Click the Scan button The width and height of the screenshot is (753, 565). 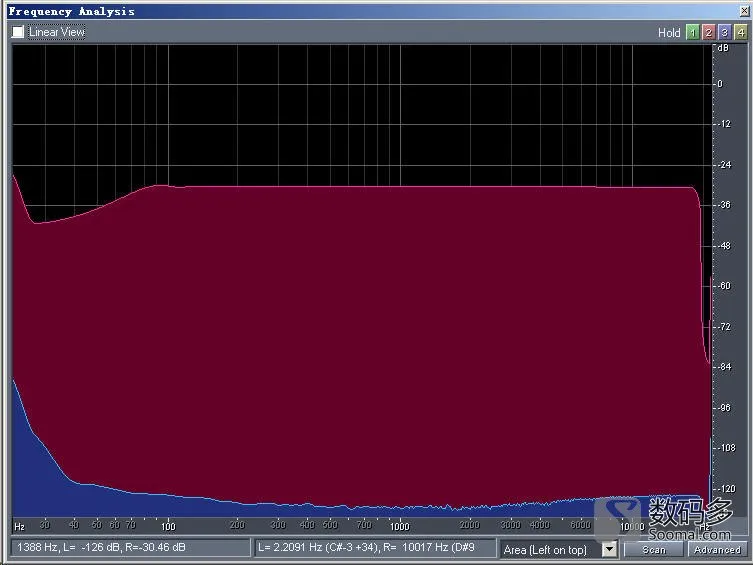click(654, 550)
